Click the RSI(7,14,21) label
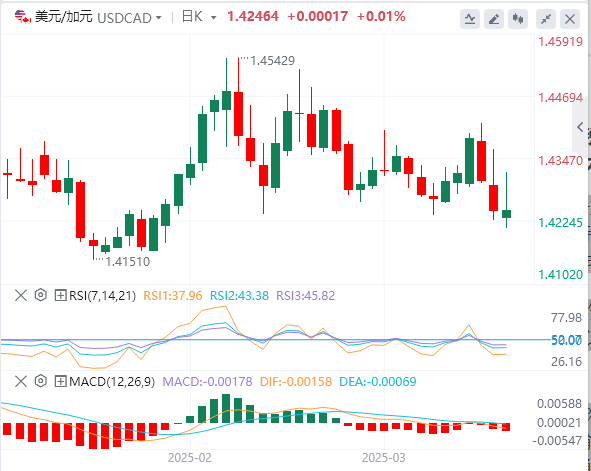This screenshot has height=471, width=591. pos(103,296)
